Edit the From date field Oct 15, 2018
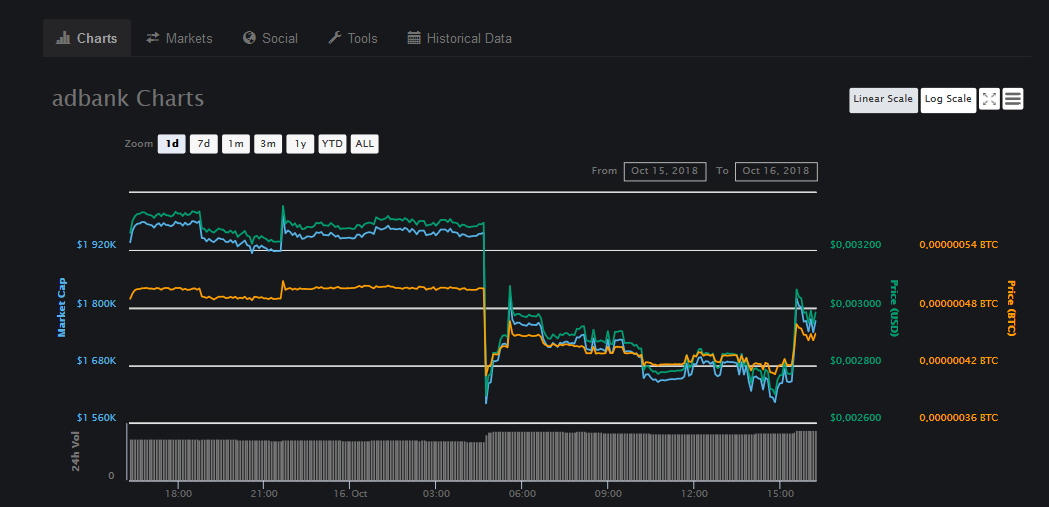Viewport: 1049px width, 507px height. tap(665, 171)
